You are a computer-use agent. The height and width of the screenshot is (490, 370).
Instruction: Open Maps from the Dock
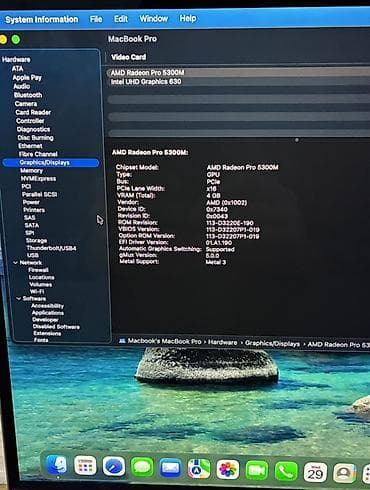tap(199, 469)
